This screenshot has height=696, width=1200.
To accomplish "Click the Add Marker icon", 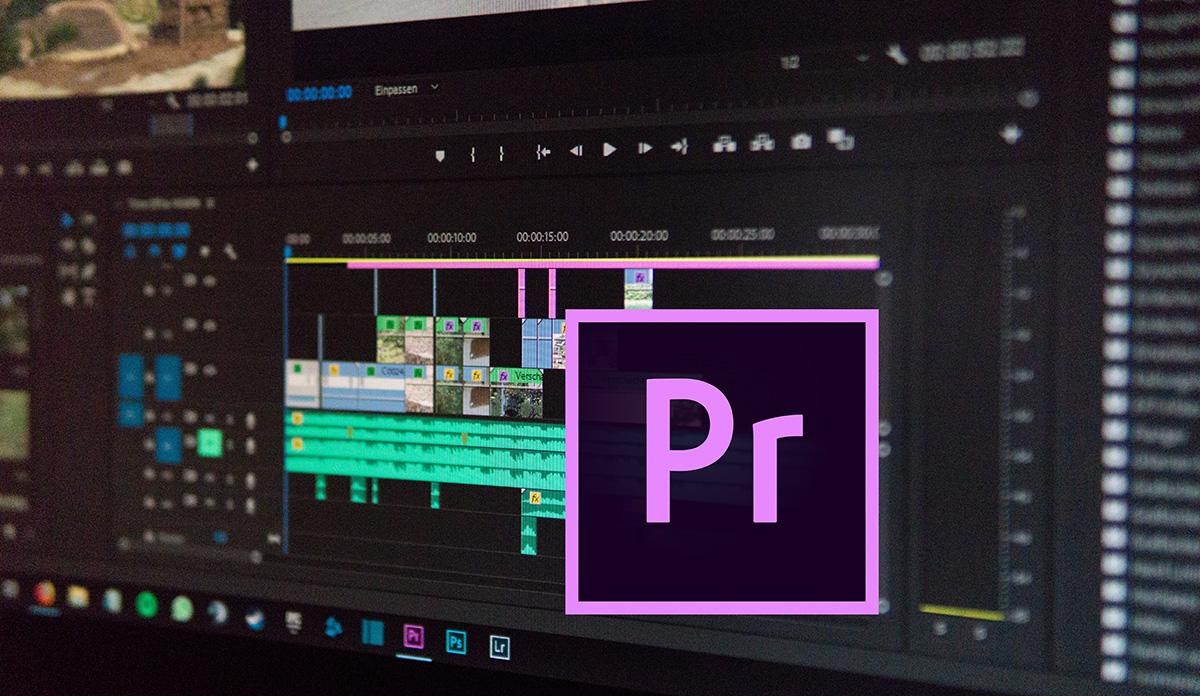I will [x=441, y=152].
